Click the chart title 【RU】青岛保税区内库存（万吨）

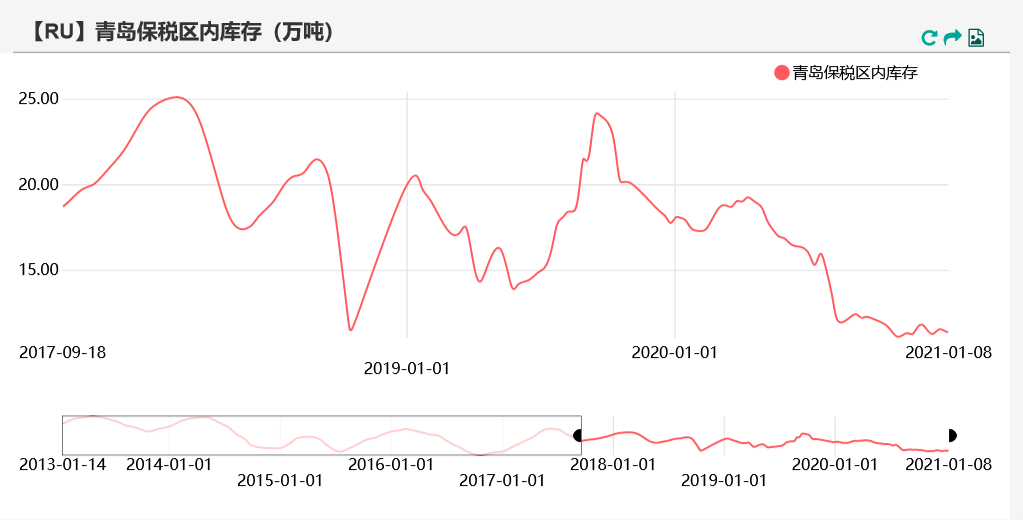(x=181, y=31)
